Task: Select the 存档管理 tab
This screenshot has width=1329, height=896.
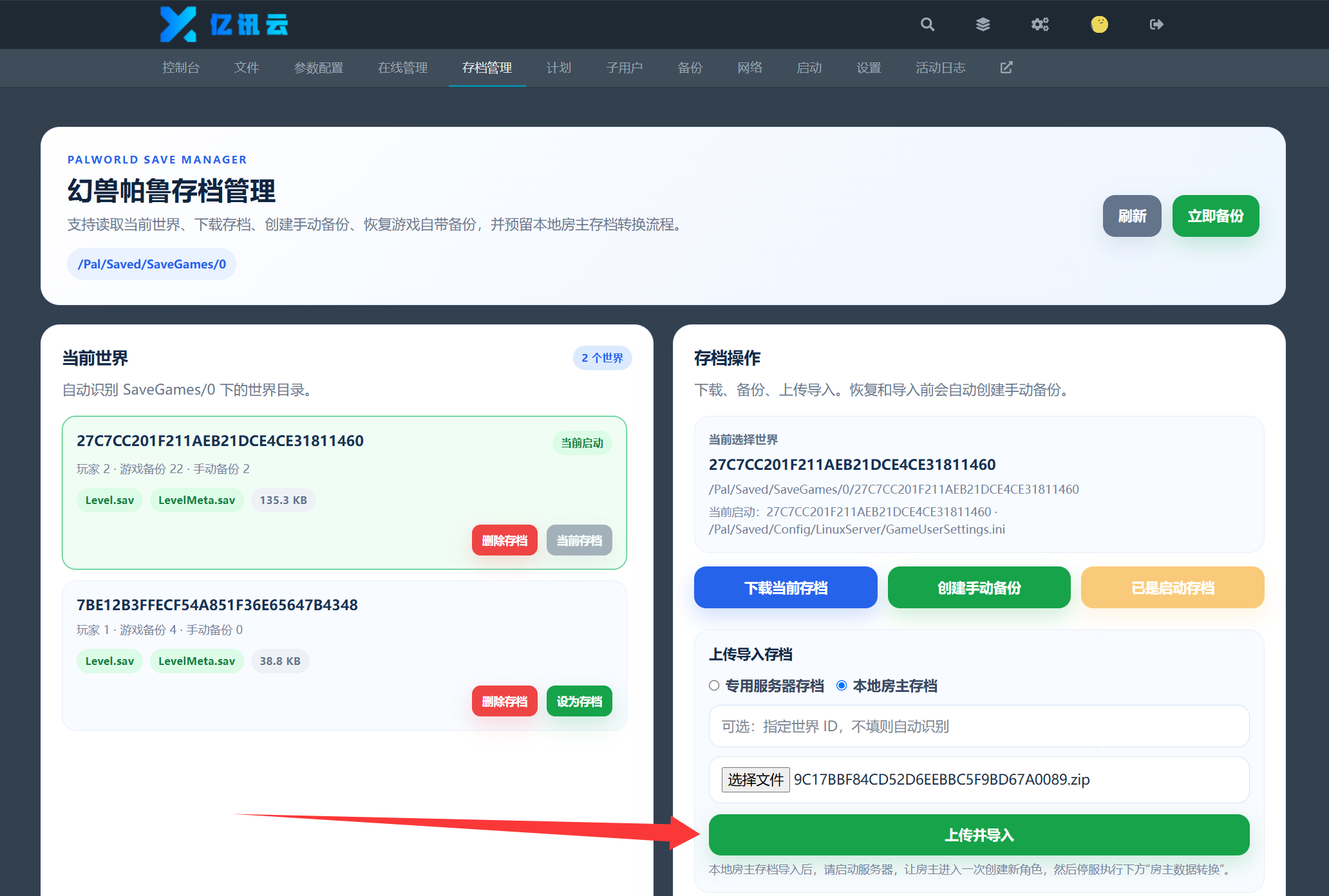Action: tap(487, 68)
